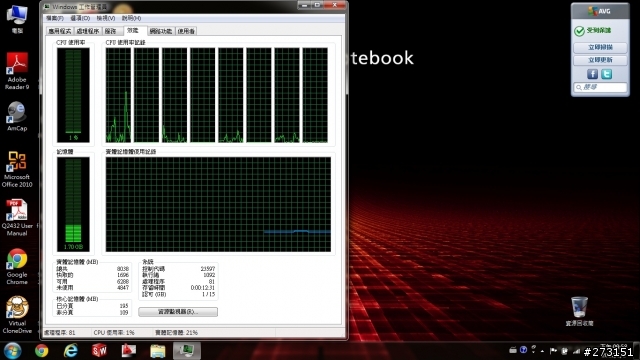The image size is (640, 360).
Task: Open SolidWorks from the taskbar
Action: (x=99, y=351)
